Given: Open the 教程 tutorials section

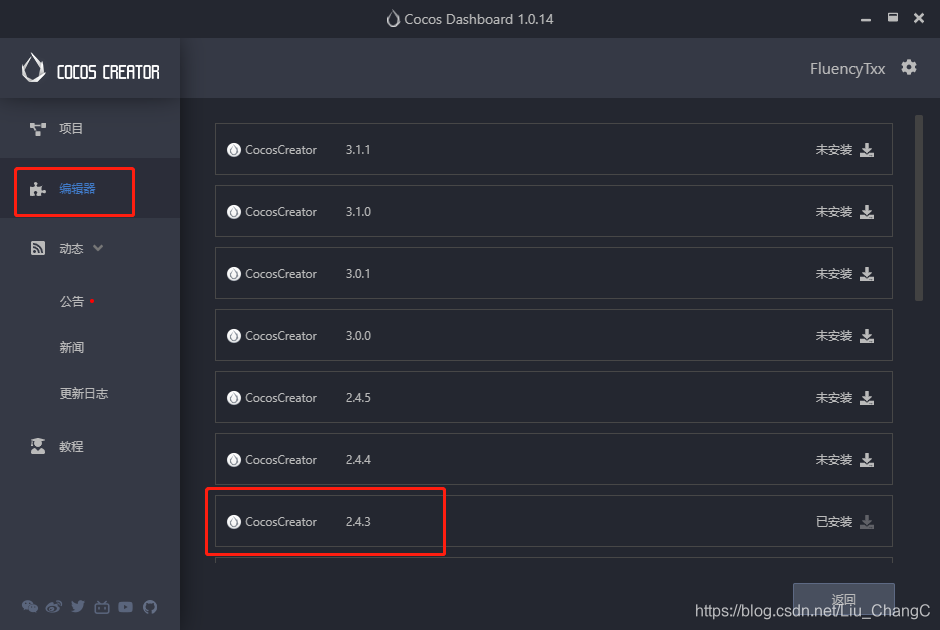Looking at the screenshot, I should (71, 447).
